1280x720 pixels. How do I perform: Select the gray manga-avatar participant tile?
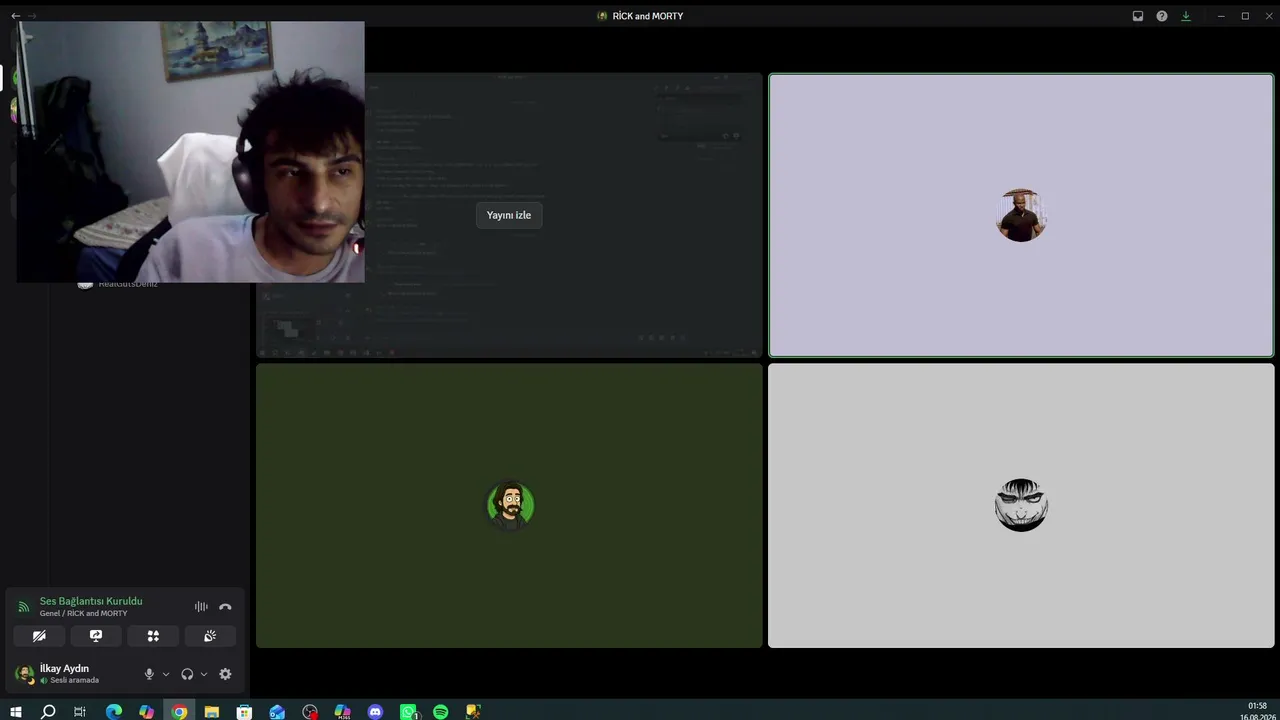(1021, 505)
